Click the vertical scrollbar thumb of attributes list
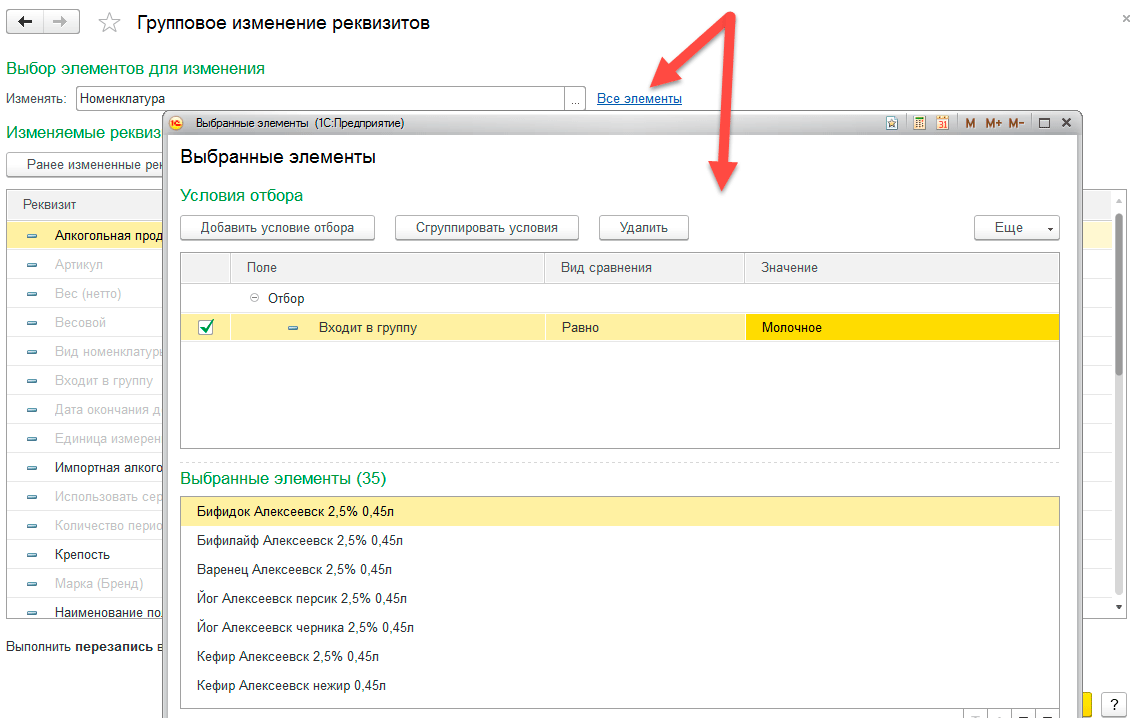This screenshot has height=718, width=1135. pos(1119,293)
